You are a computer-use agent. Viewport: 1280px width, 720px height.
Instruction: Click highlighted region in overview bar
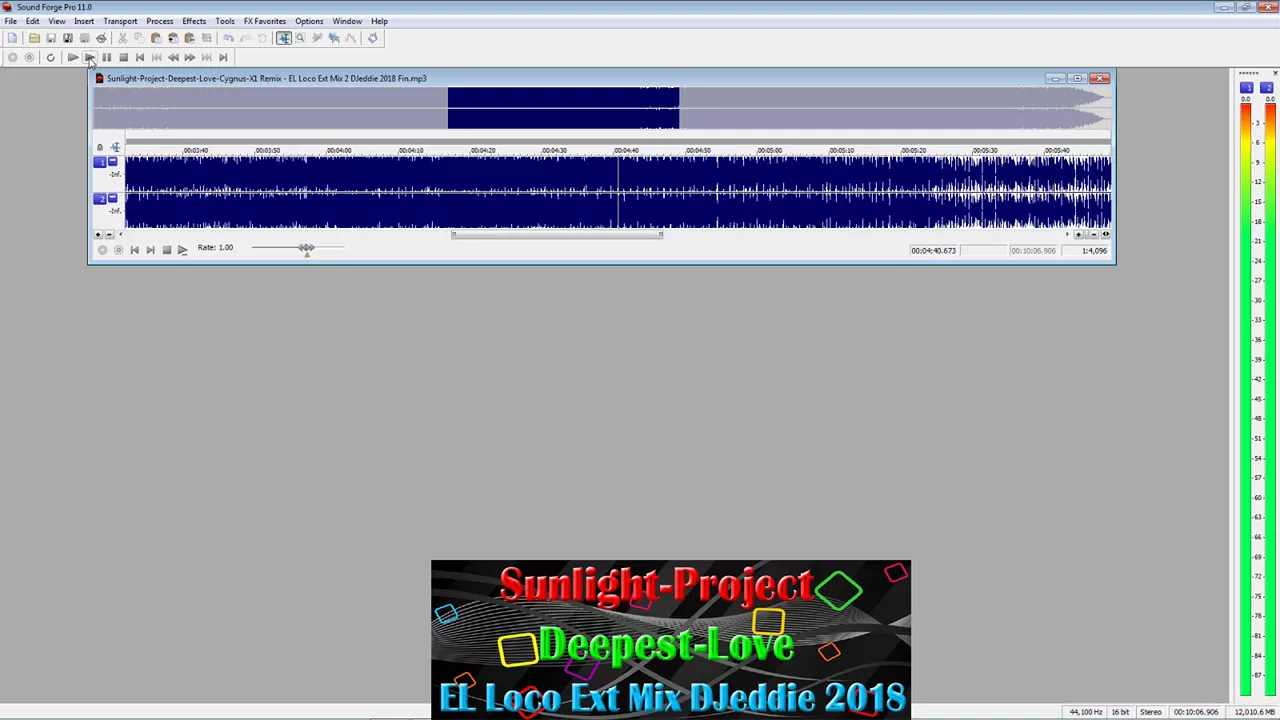coord(563,108)
